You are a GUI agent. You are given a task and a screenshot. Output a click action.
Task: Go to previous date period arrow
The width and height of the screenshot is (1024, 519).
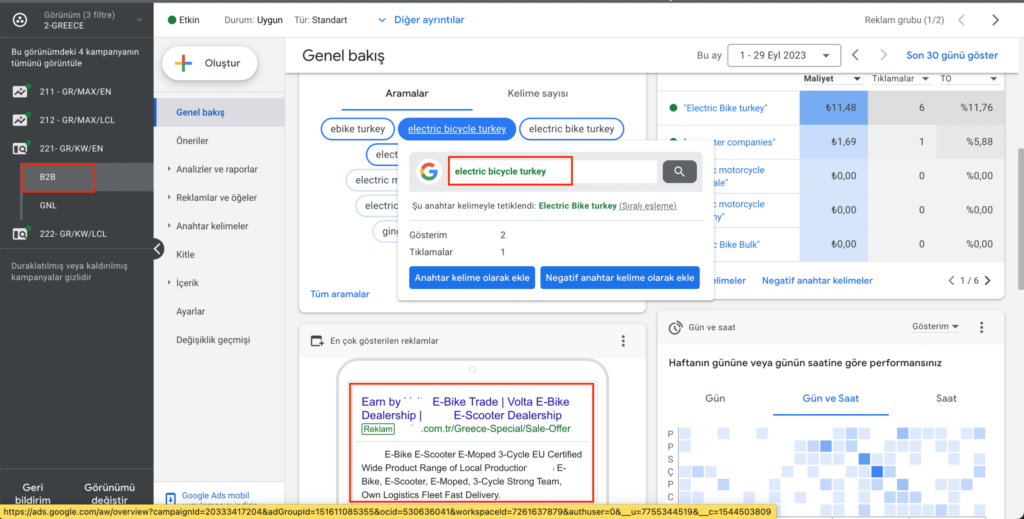(x=856, y=55)
